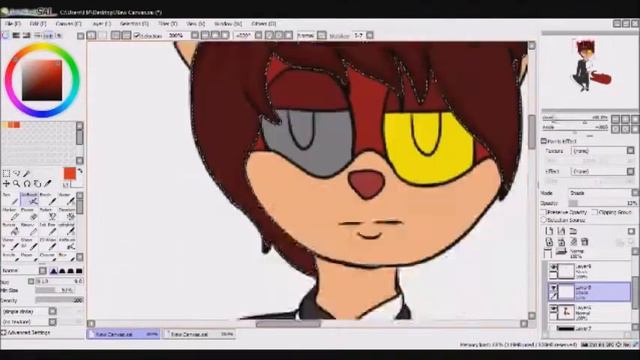Select the Zoom magnifier tool
Viewport: 640px width, 360px height.
(x=17, y=184)
